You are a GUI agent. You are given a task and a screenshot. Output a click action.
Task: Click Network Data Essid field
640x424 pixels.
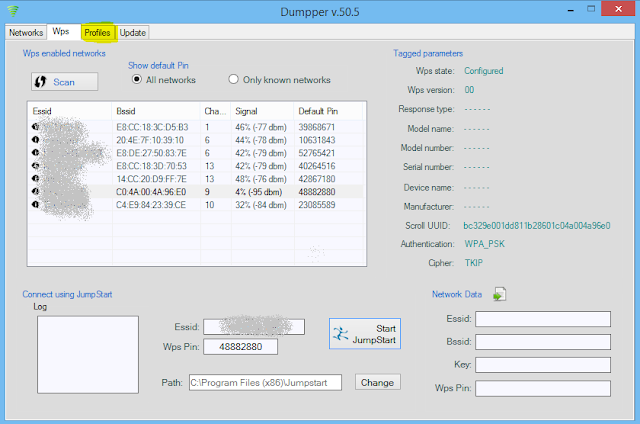(x=543, y=319)
